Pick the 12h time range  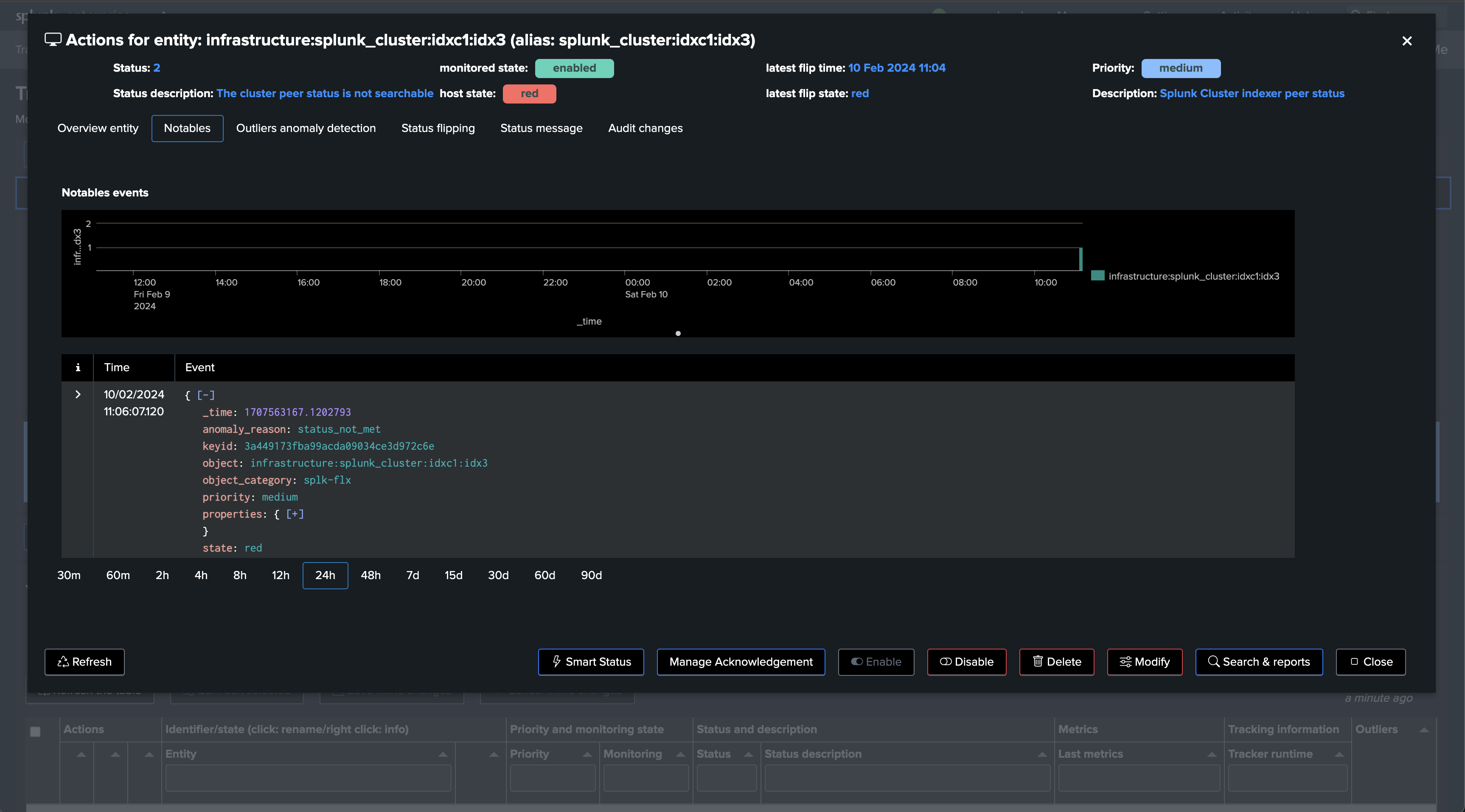[x=281, y=575]
